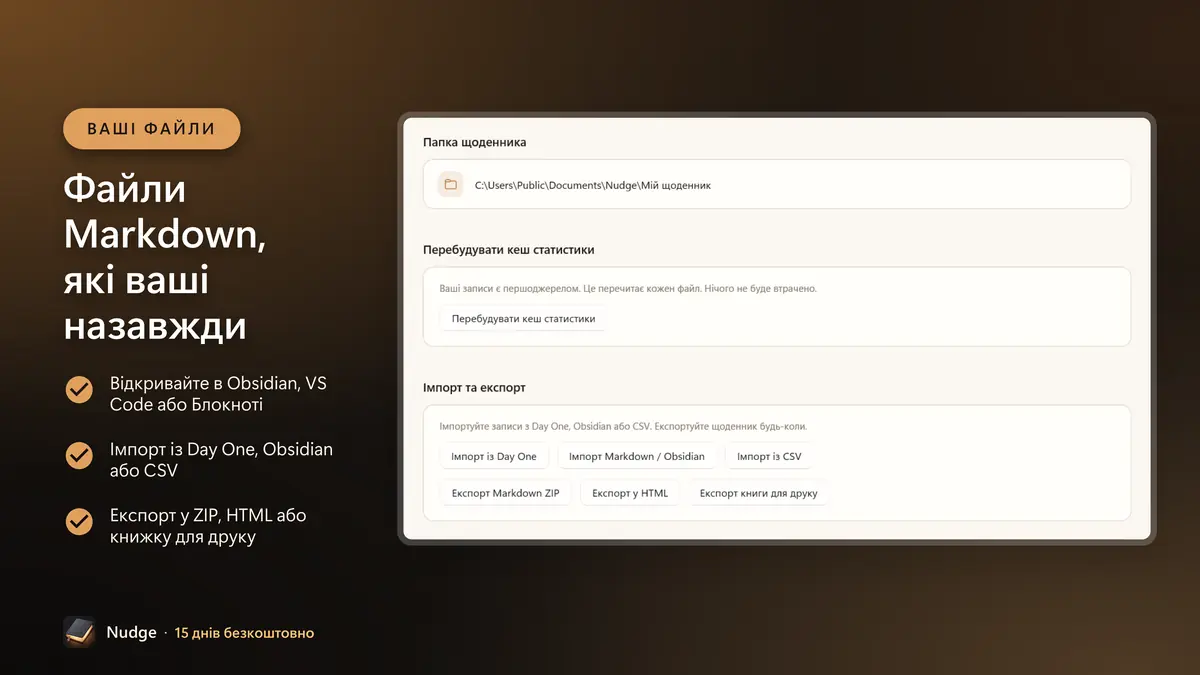Click the Nudge book logo icon
Screen dimensions: 1200x675
79,632
